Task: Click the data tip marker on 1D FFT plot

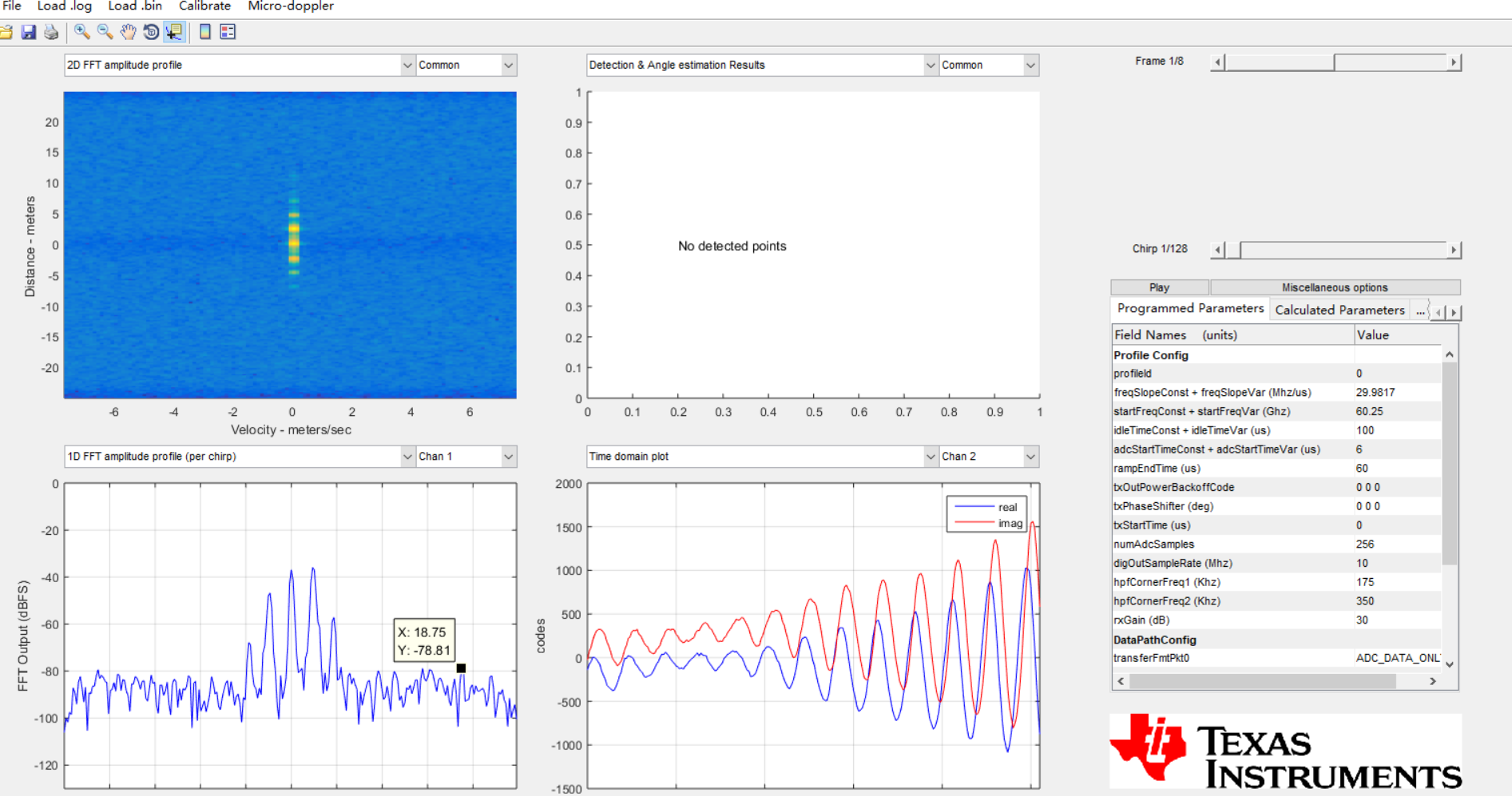Action: [x=461, y=668]
